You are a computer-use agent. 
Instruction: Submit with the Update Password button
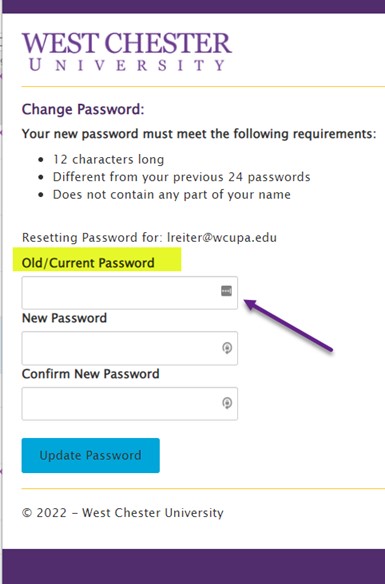pos(90,456)
